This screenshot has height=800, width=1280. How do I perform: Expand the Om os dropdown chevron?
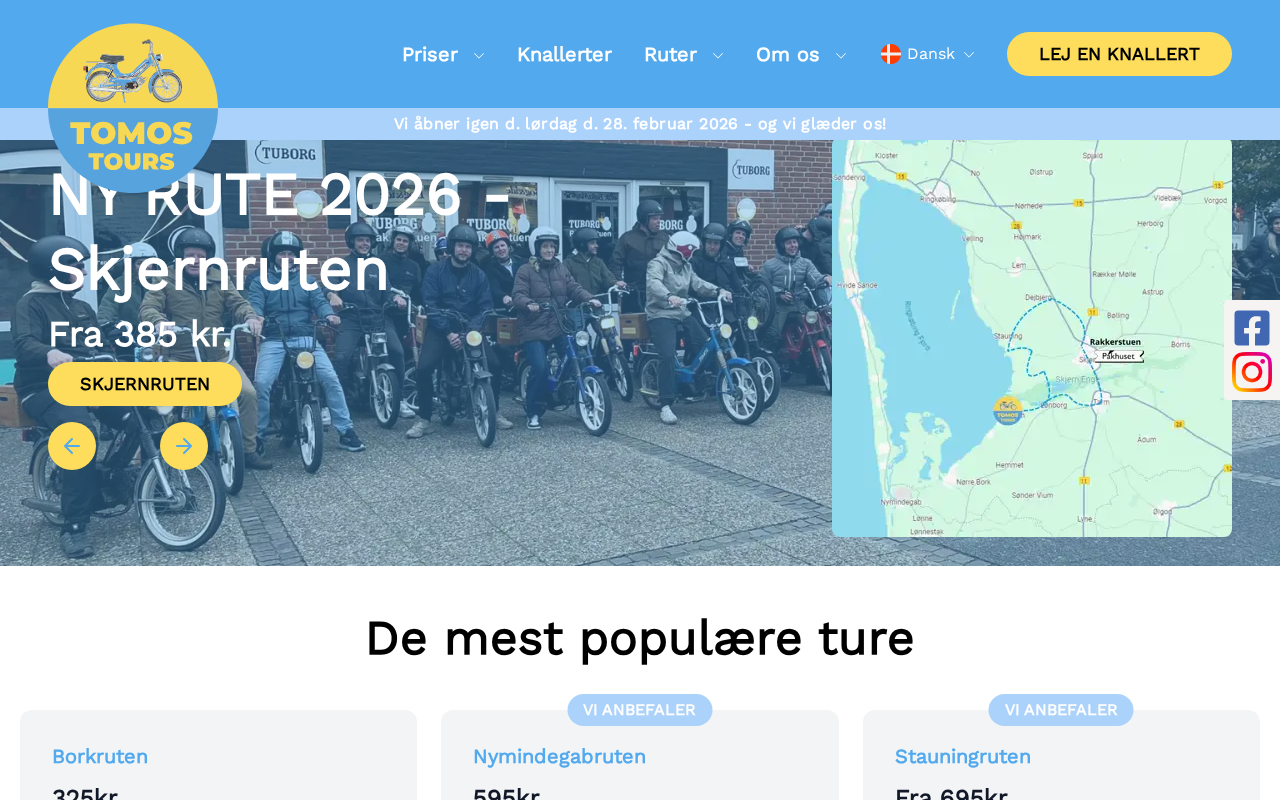(841, 55)
